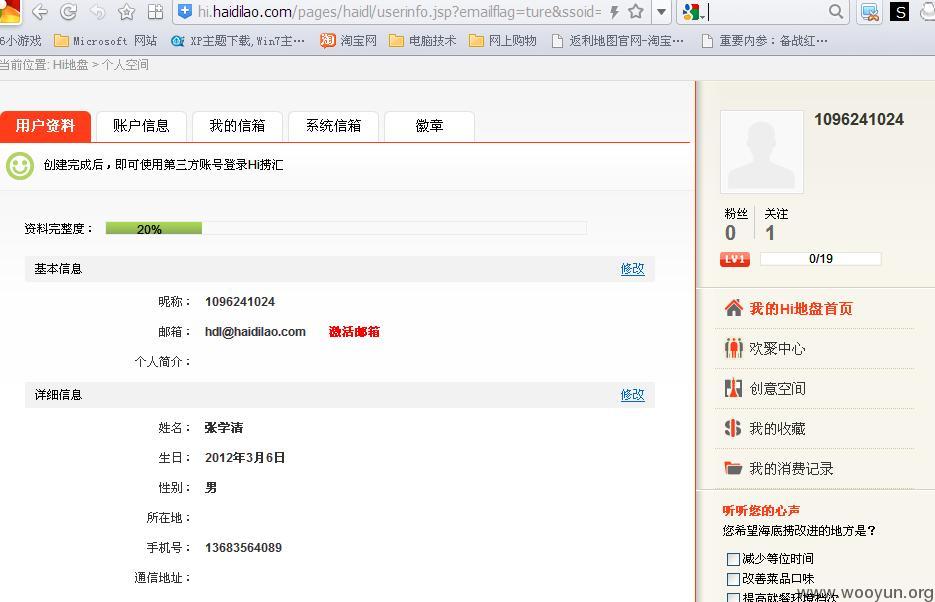Open the Google search engine selector
The width and height of the screenshot is (935, 602).
coord(694,11)
